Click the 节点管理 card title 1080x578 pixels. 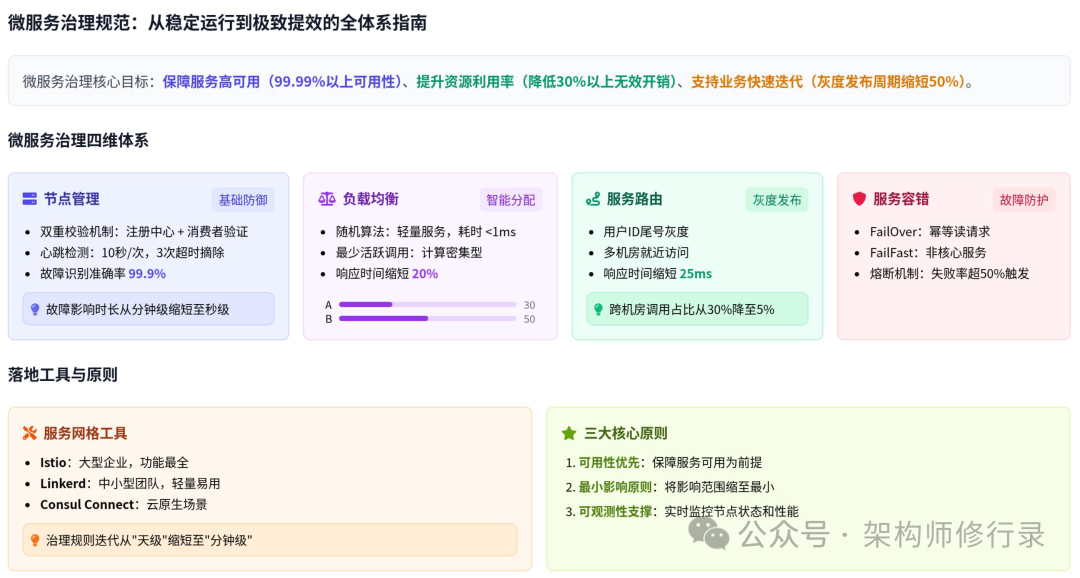[72, 199]
